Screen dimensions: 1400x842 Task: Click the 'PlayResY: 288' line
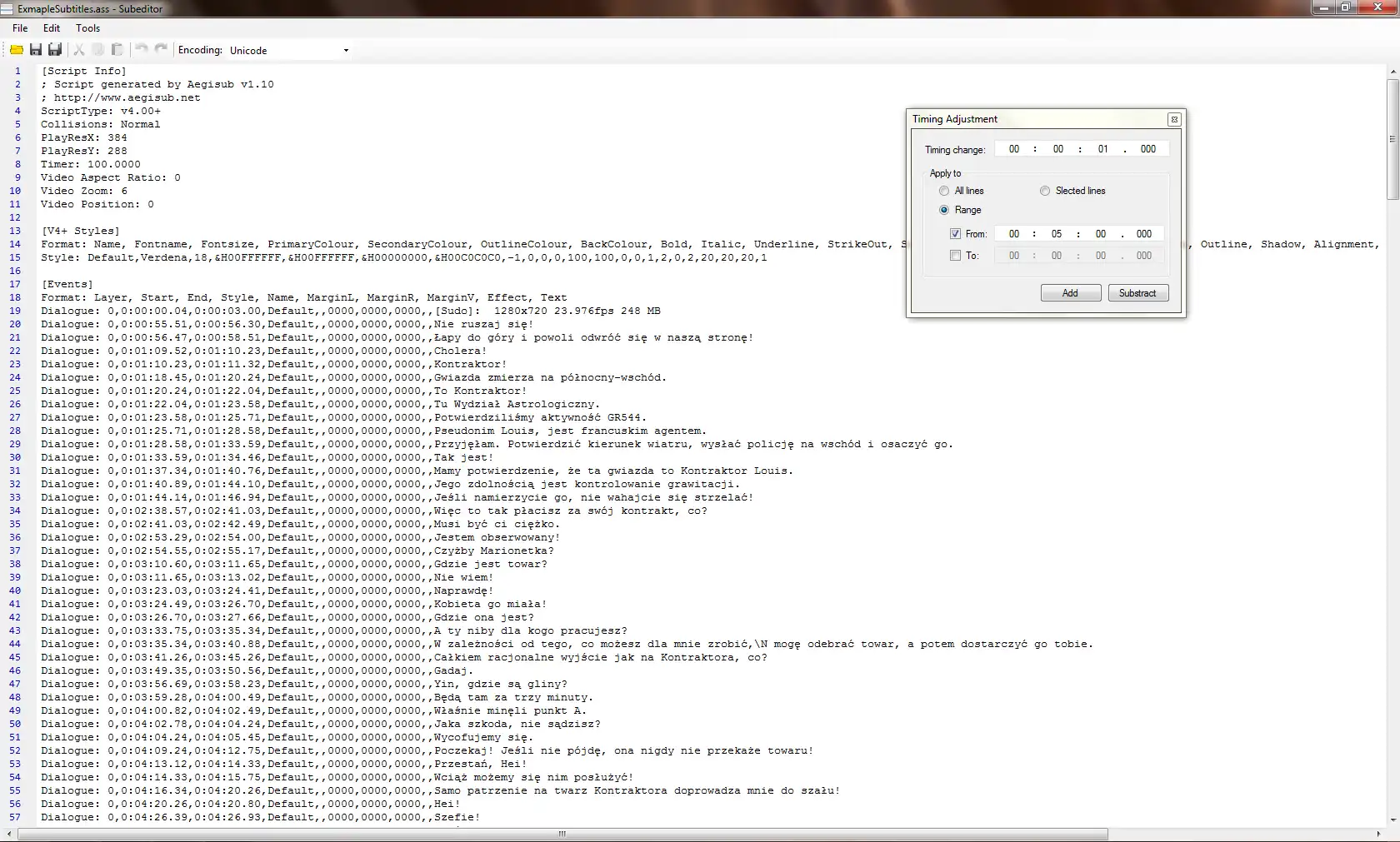84,152
